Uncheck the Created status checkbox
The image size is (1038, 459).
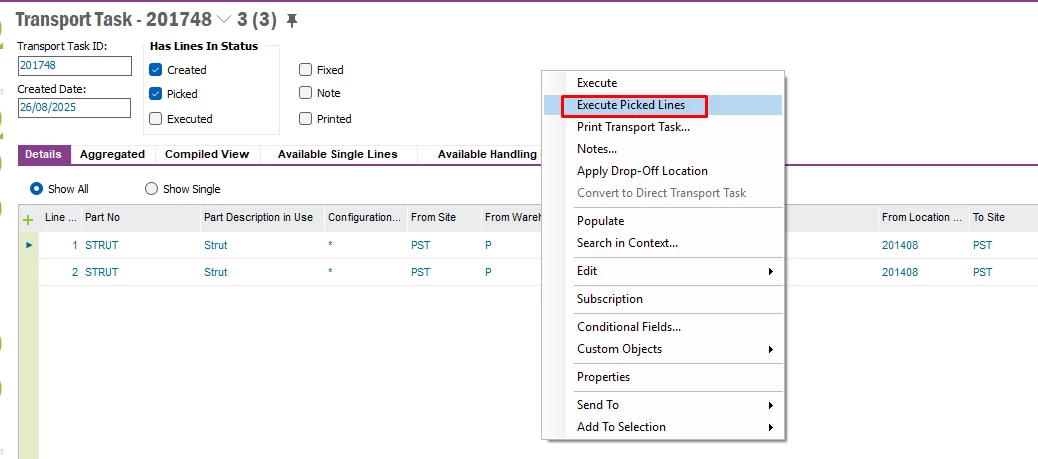pos(156,70)
